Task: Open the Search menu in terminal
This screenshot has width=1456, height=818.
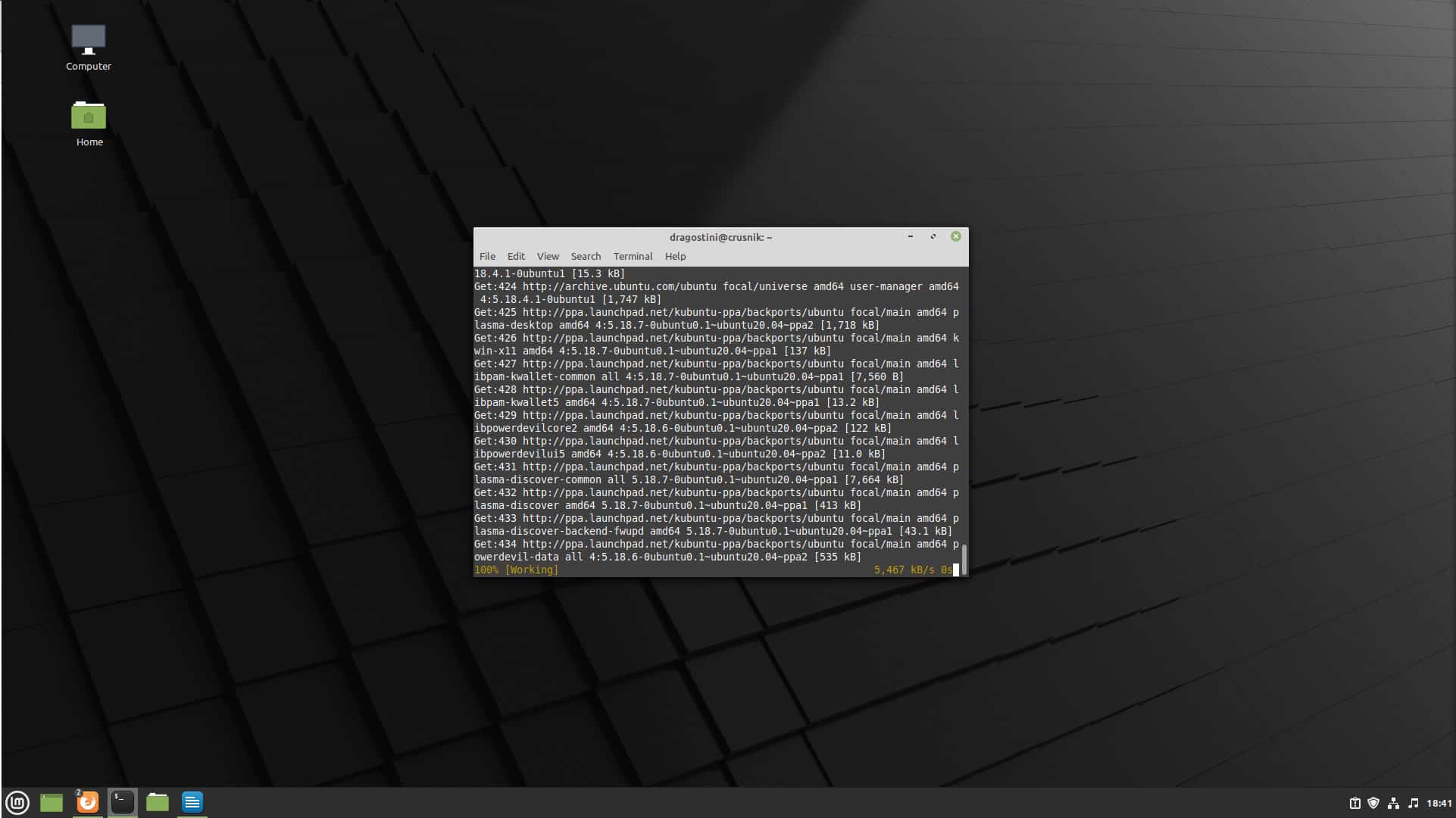Action: pos(585,256)
